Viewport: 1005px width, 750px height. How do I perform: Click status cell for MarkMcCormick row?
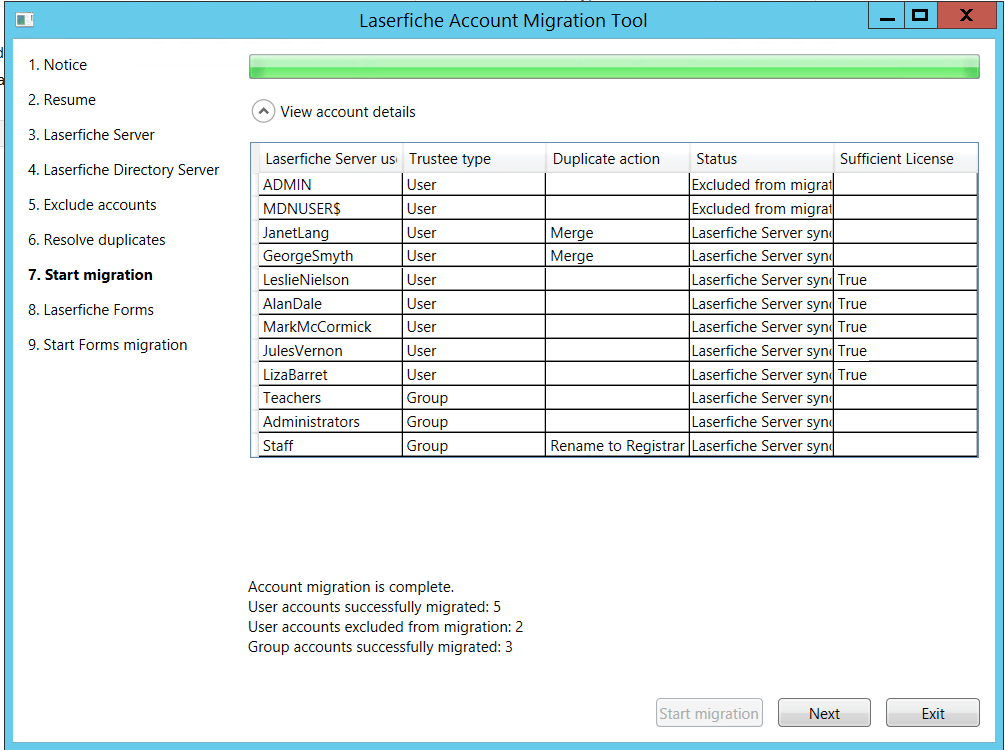pyautogui.click(x=761, y=327)
